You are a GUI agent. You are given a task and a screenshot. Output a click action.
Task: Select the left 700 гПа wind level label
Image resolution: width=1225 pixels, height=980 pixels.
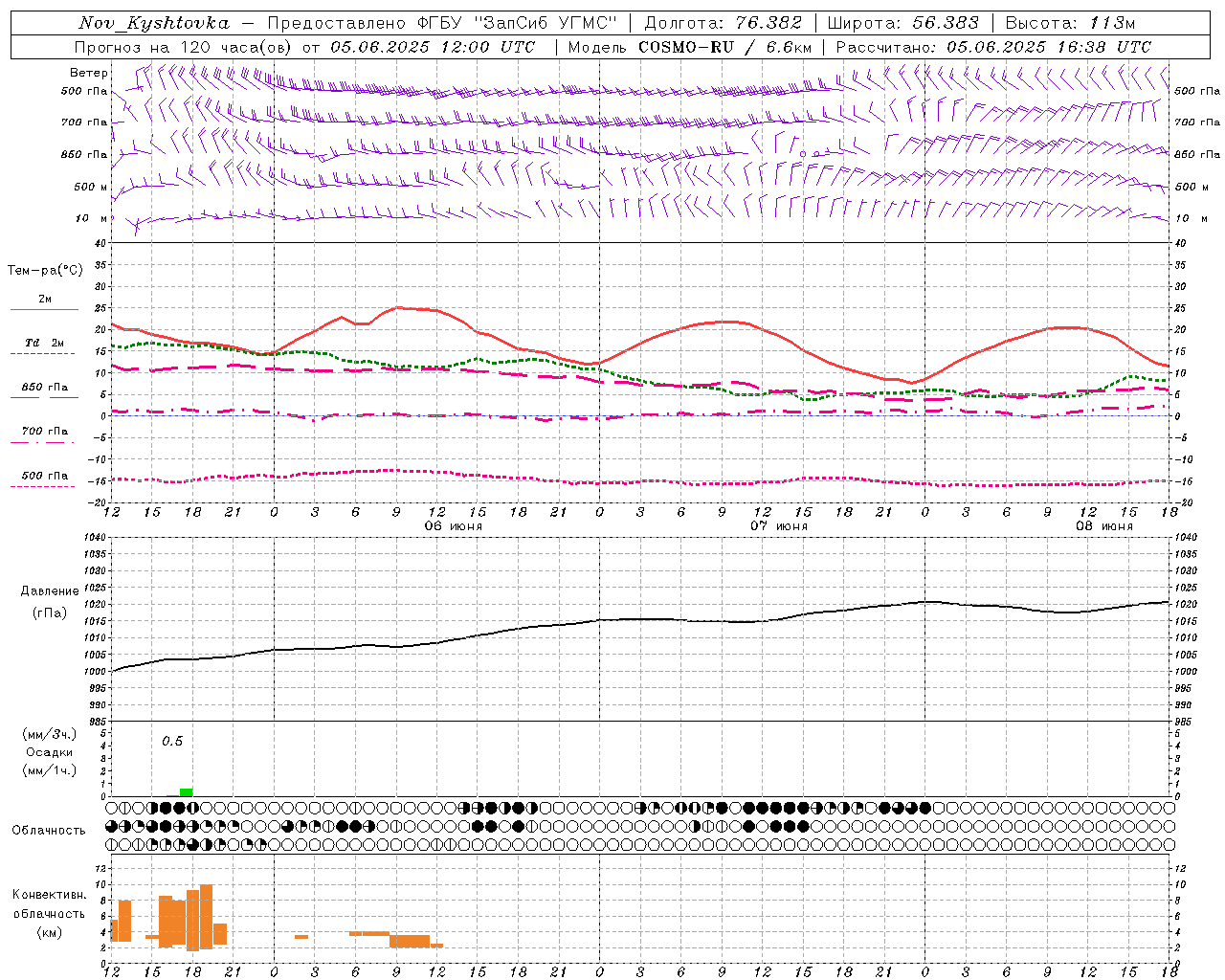click(84, 122)
